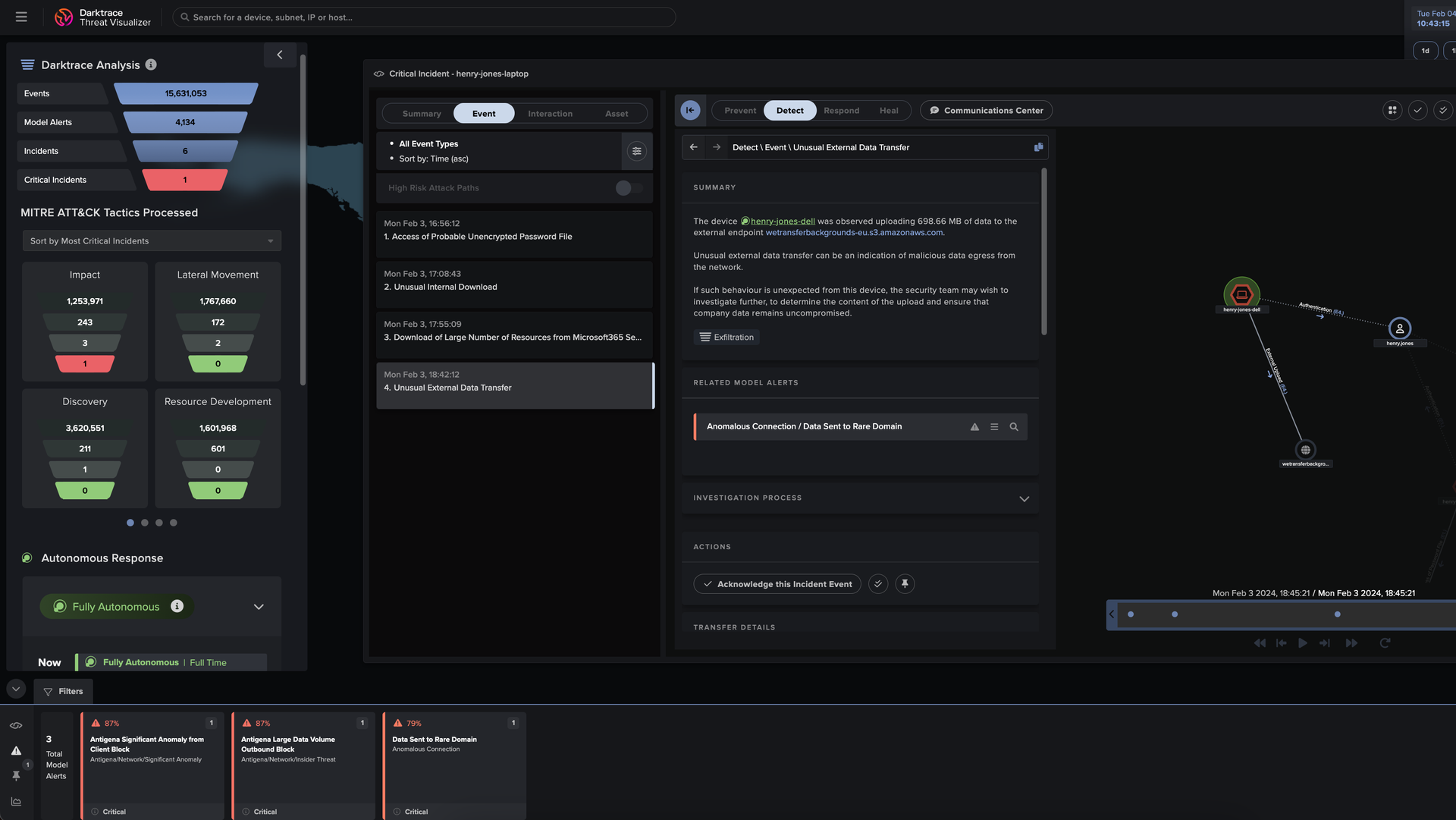Switch to the Event tab
Viewport: 1456px width, 820px height.
tap(484, 114)
